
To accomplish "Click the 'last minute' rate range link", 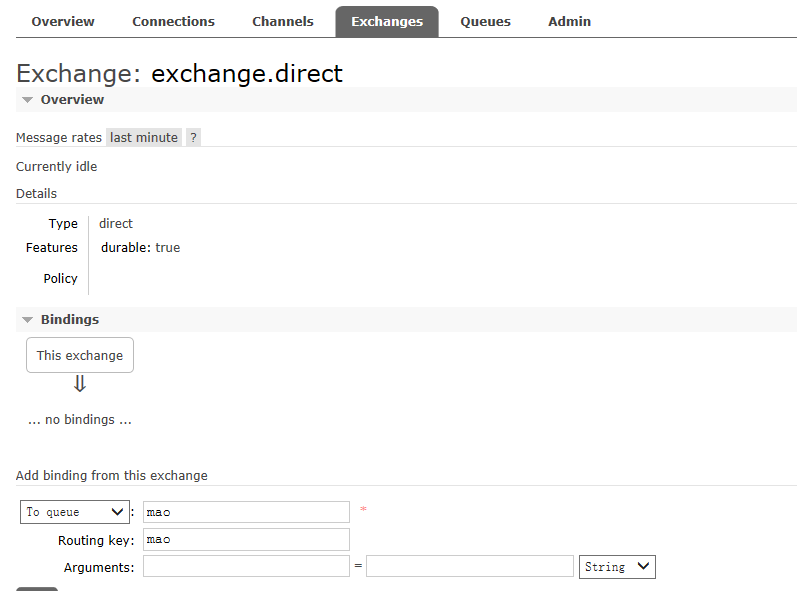I will (x=144, y=138).
